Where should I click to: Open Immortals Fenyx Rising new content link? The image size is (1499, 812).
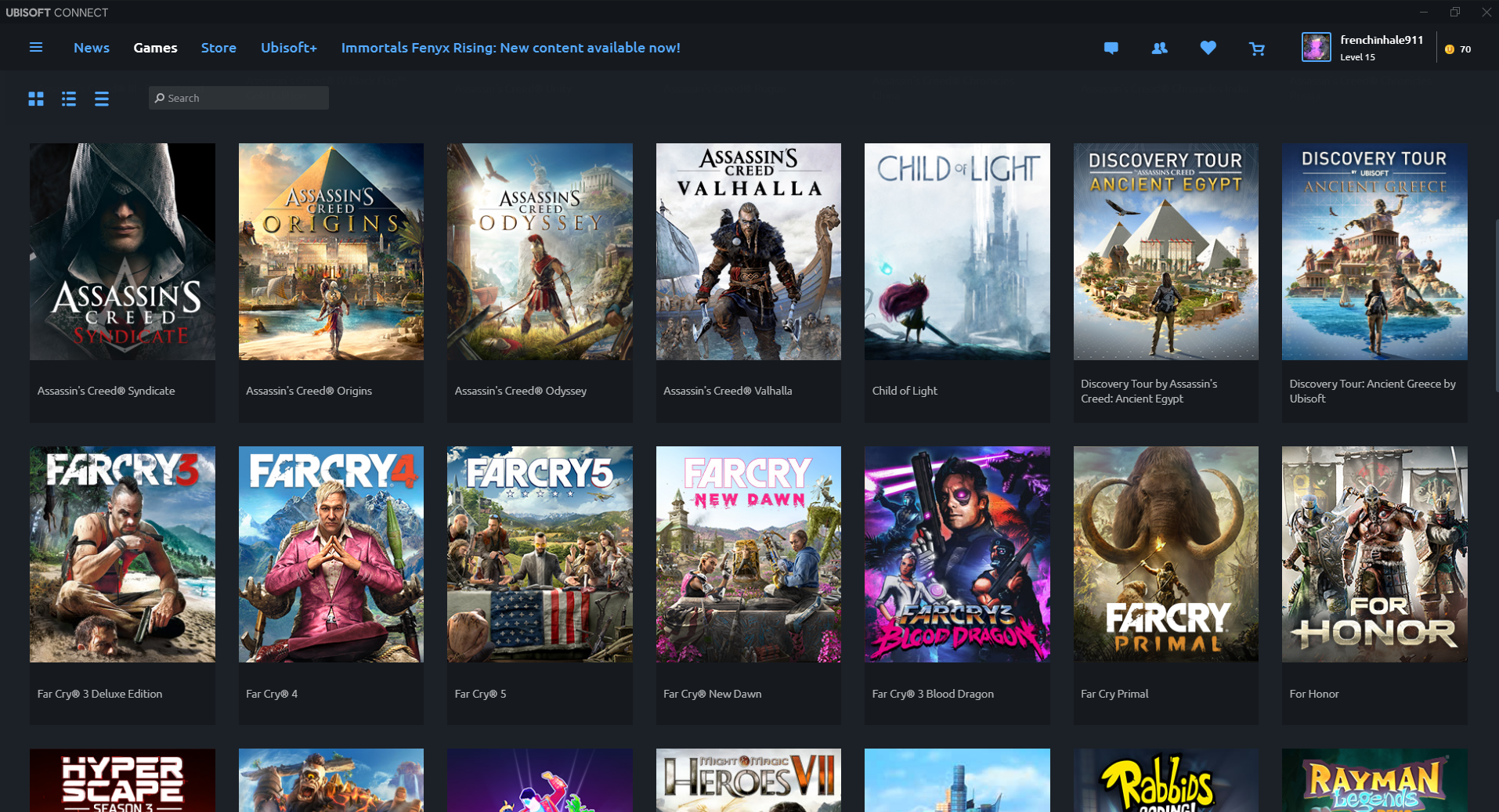(511, 48)
